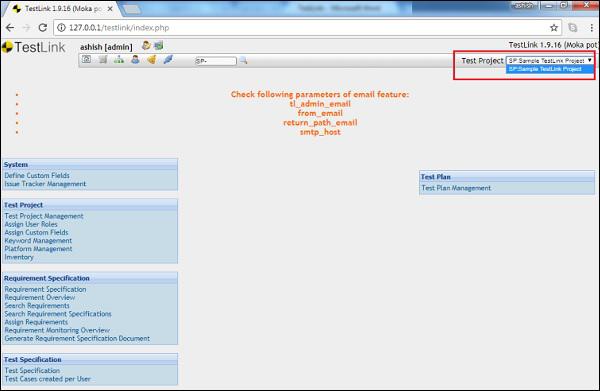
Task: Open Assign Requirements
Action: [x=36, y=322]
